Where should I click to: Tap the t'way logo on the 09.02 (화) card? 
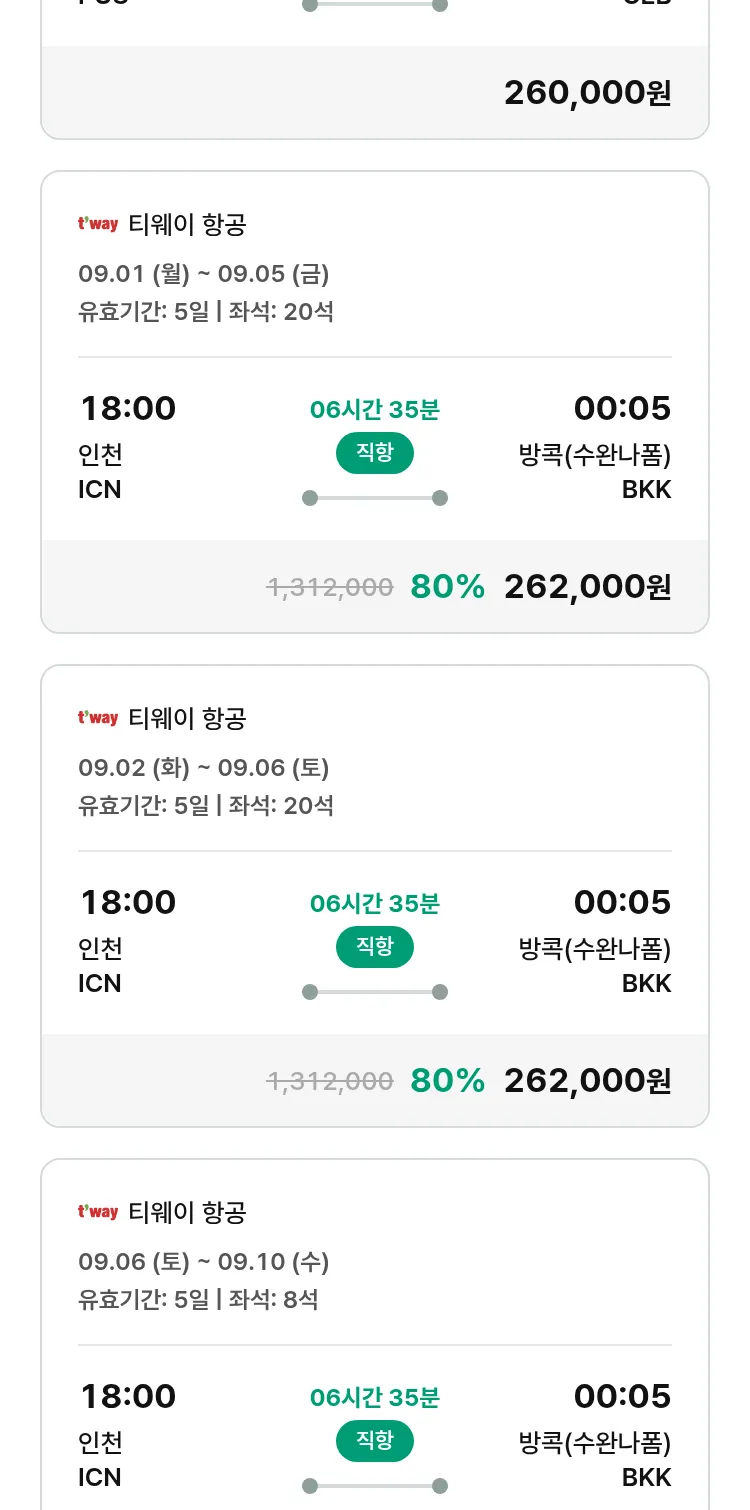[x=98, y=718]
